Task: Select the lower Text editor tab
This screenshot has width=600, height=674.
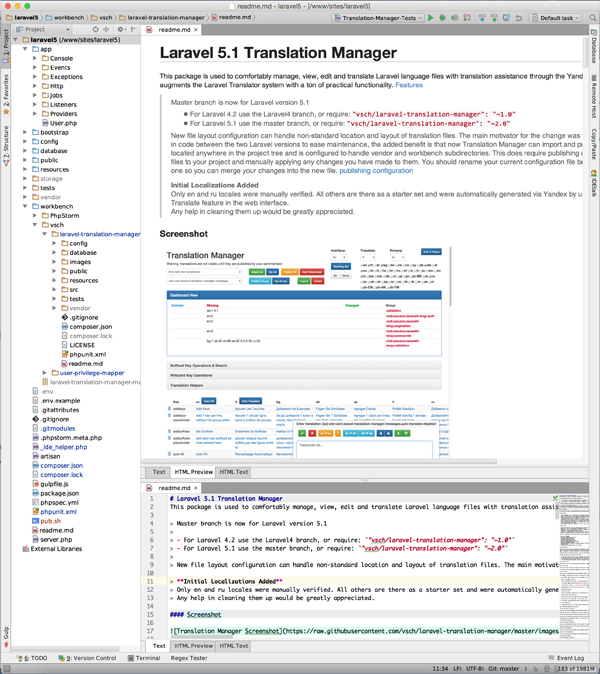Action: 158,646
